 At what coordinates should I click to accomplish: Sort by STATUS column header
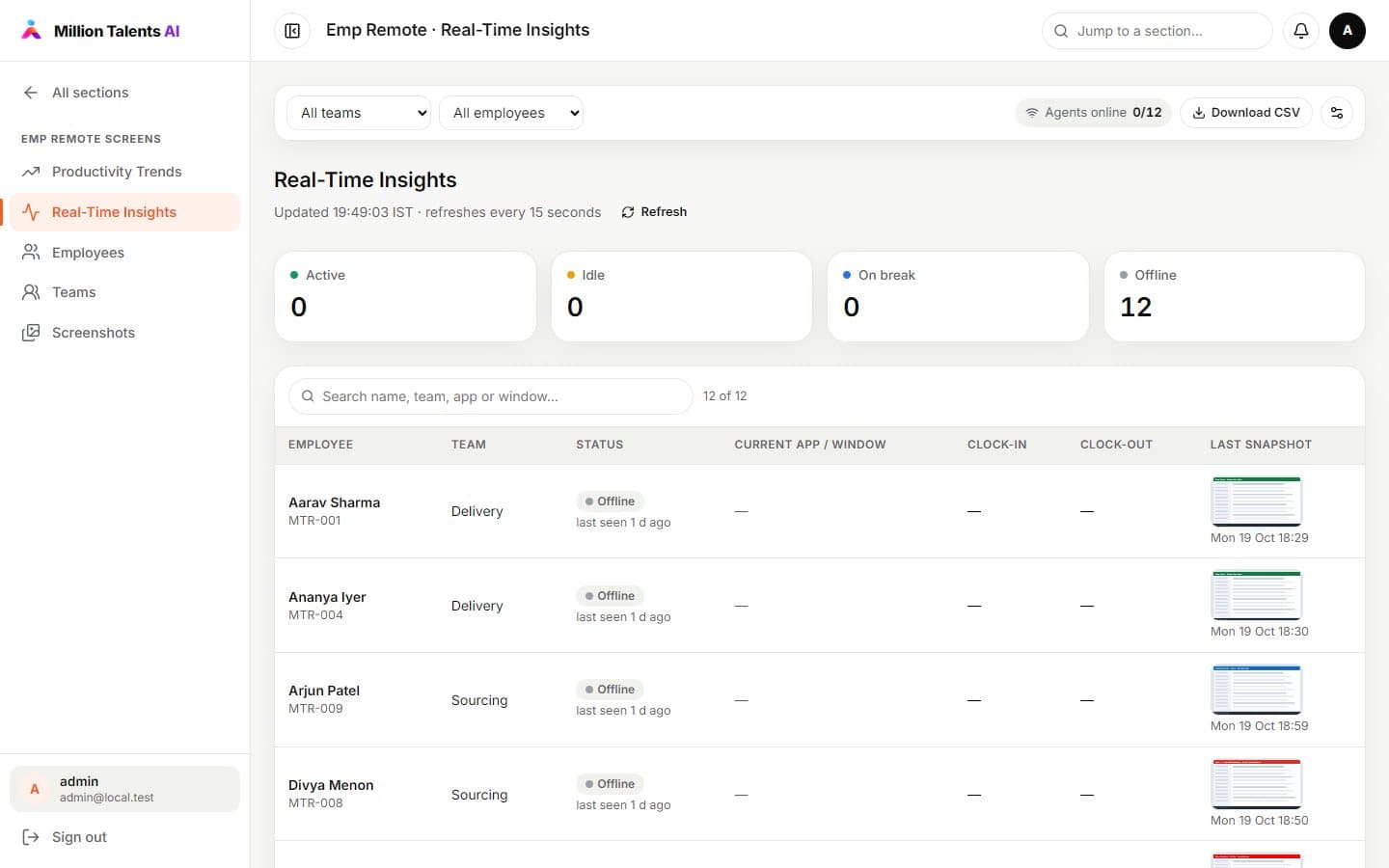coord(600,445)
